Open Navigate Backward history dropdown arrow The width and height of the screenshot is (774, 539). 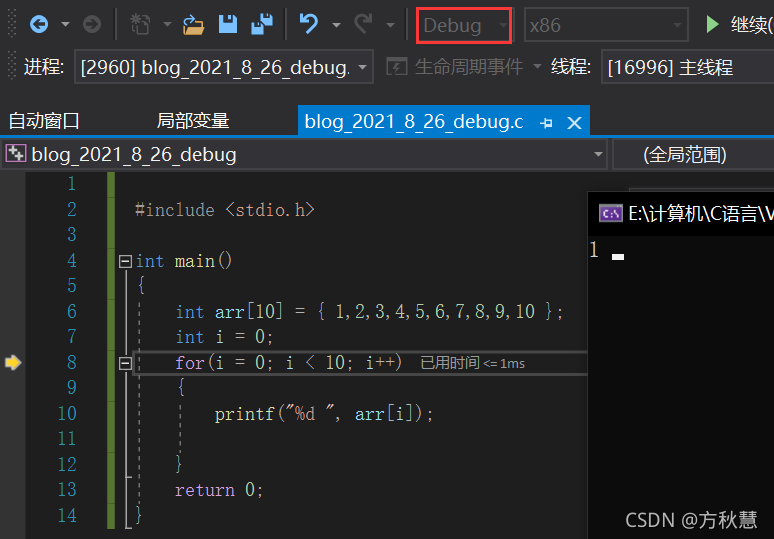pyautogui.click(x=65, y=24)
